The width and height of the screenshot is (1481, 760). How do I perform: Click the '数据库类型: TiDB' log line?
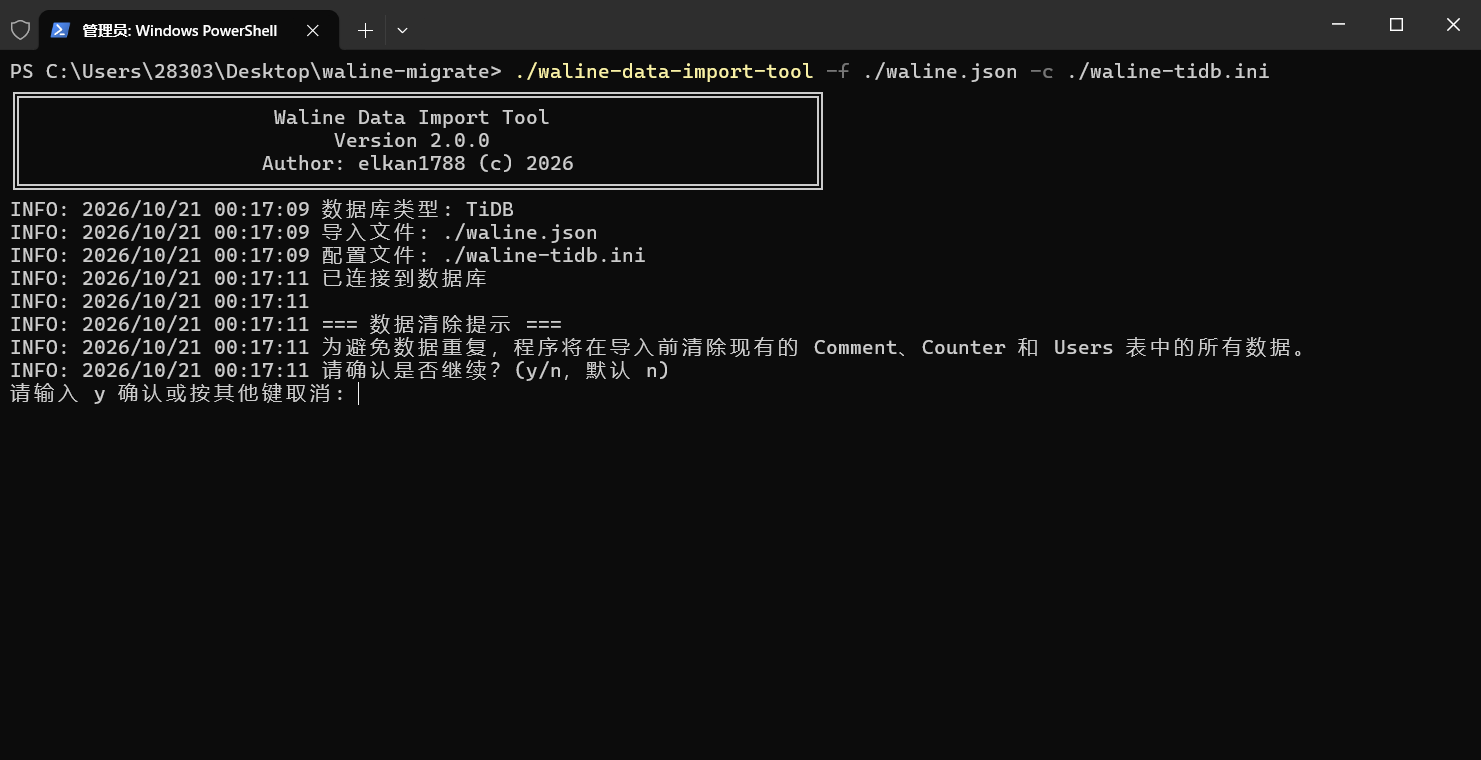(x=262, y=209)
